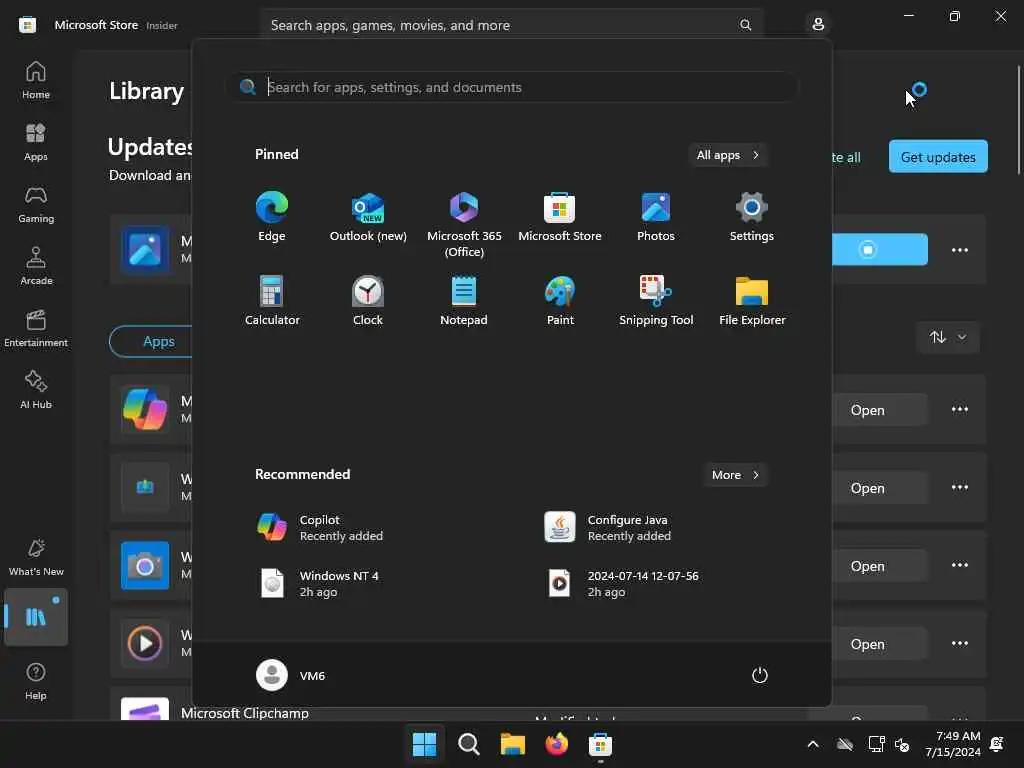1024x768 pixels.
Task: Open the clock and date panel
Action: [952, 744]
